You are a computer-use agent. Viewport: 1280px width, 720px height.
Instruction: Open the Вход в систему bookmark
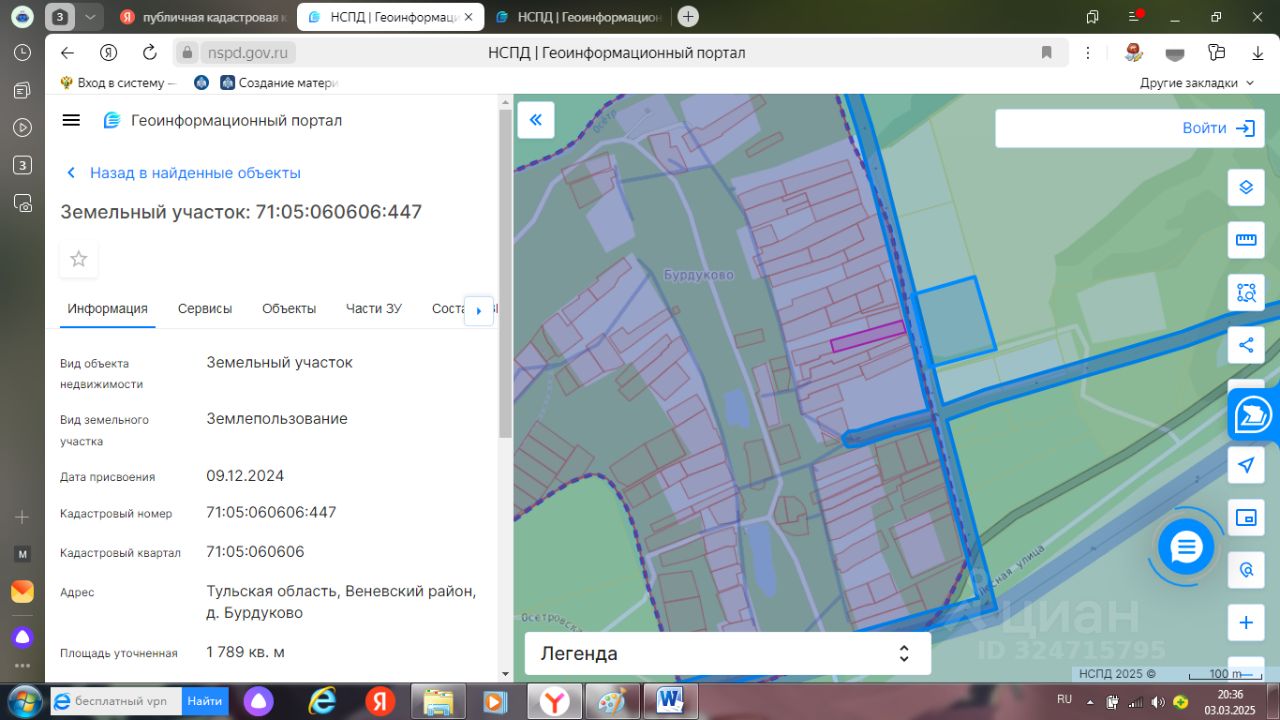coord(117,83)
